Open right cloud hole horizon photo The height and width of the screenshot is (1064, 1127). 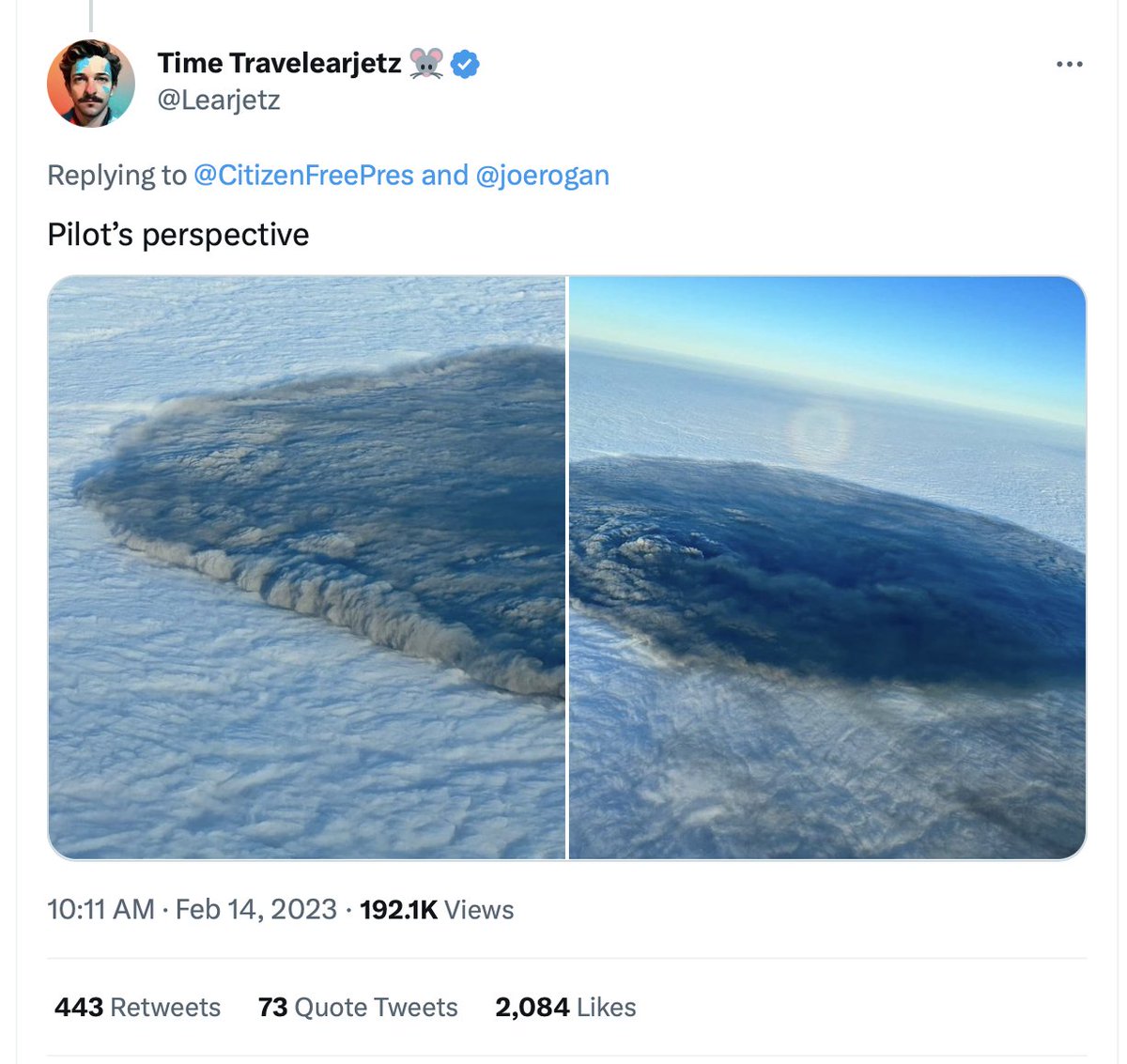tap(827, 567)
